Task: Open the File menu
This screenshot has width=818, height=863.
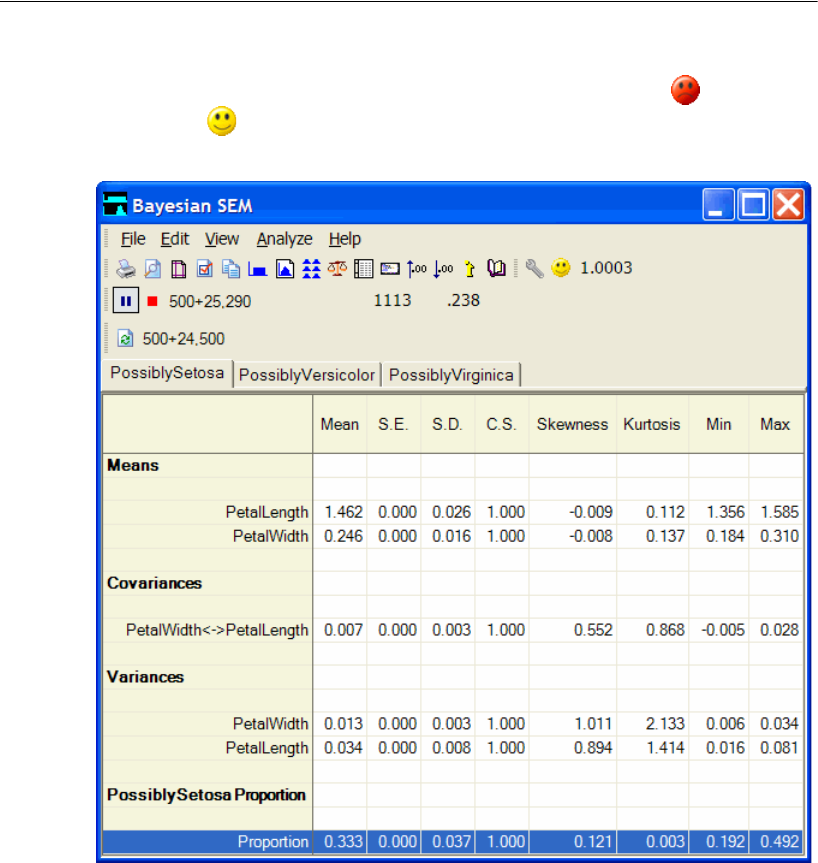Action: 133,239
